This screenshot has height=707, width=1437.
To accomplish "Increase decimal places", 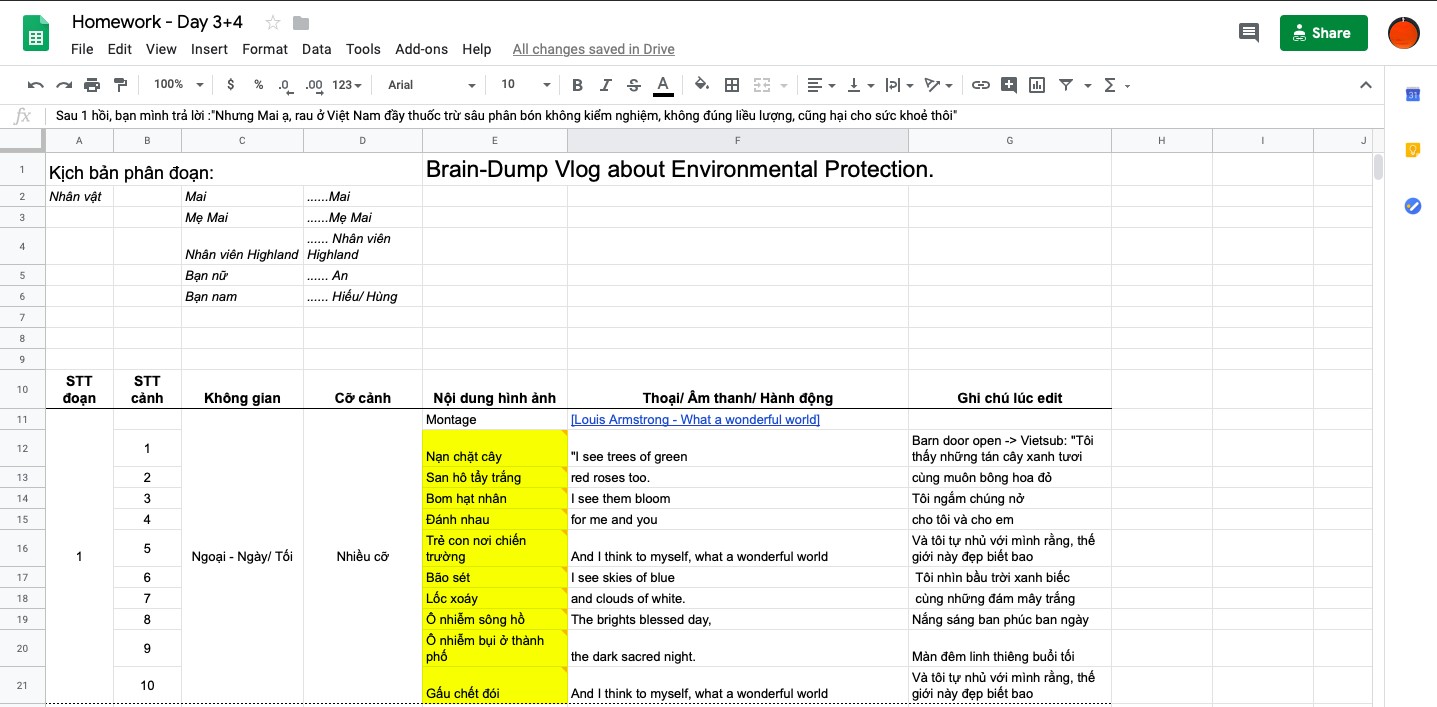I will click(x=313, y=85).
